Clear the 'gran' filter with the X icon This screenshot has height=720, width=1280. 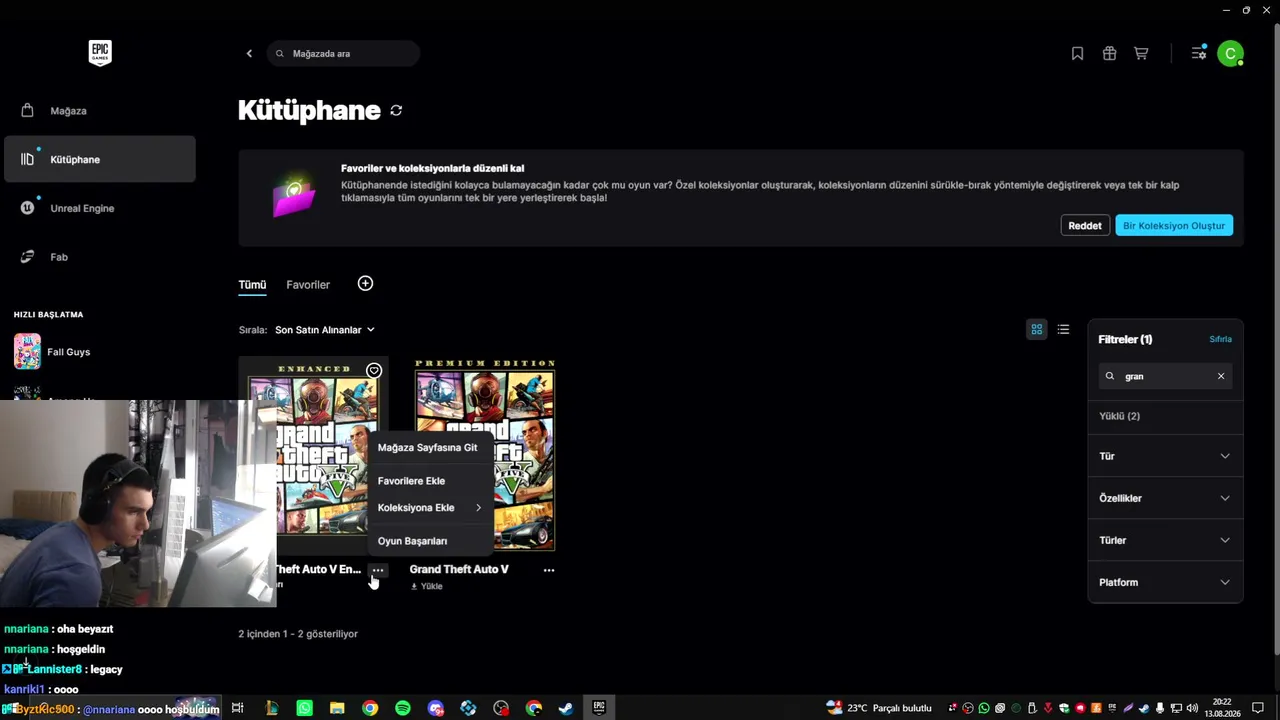pyautogui.click(x=1221, y=376)
